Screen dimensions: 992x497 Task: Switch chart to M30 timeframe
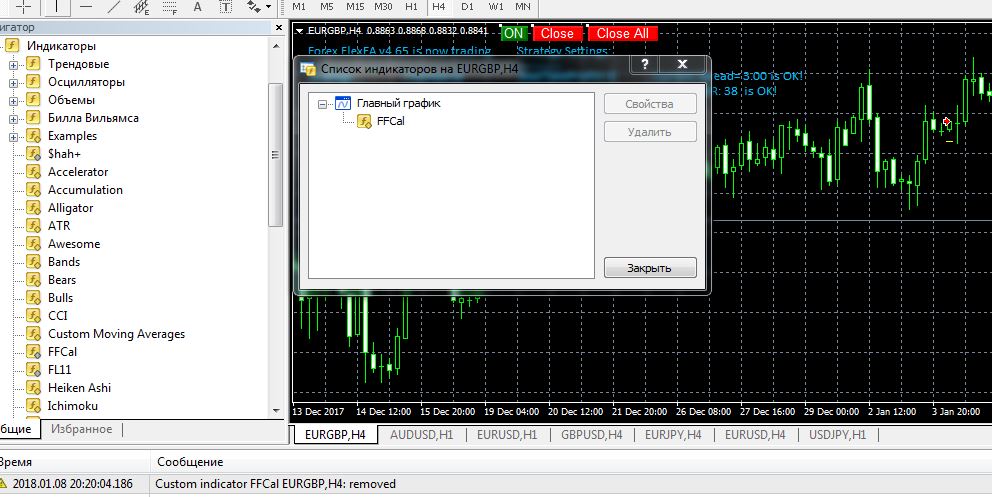click(383, 6)
